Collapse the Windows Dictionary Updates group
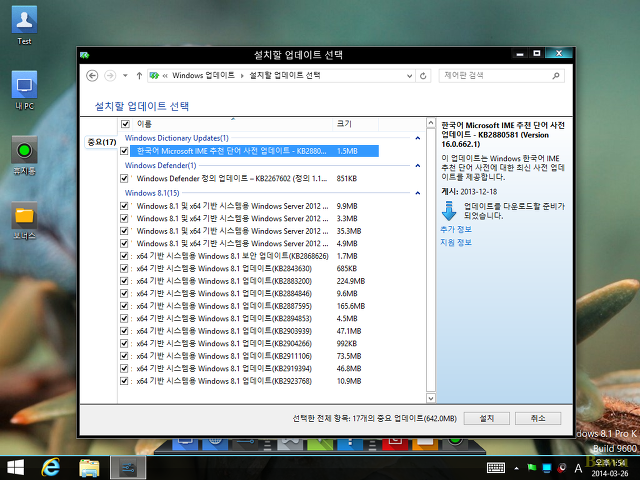 pos(418,138)
